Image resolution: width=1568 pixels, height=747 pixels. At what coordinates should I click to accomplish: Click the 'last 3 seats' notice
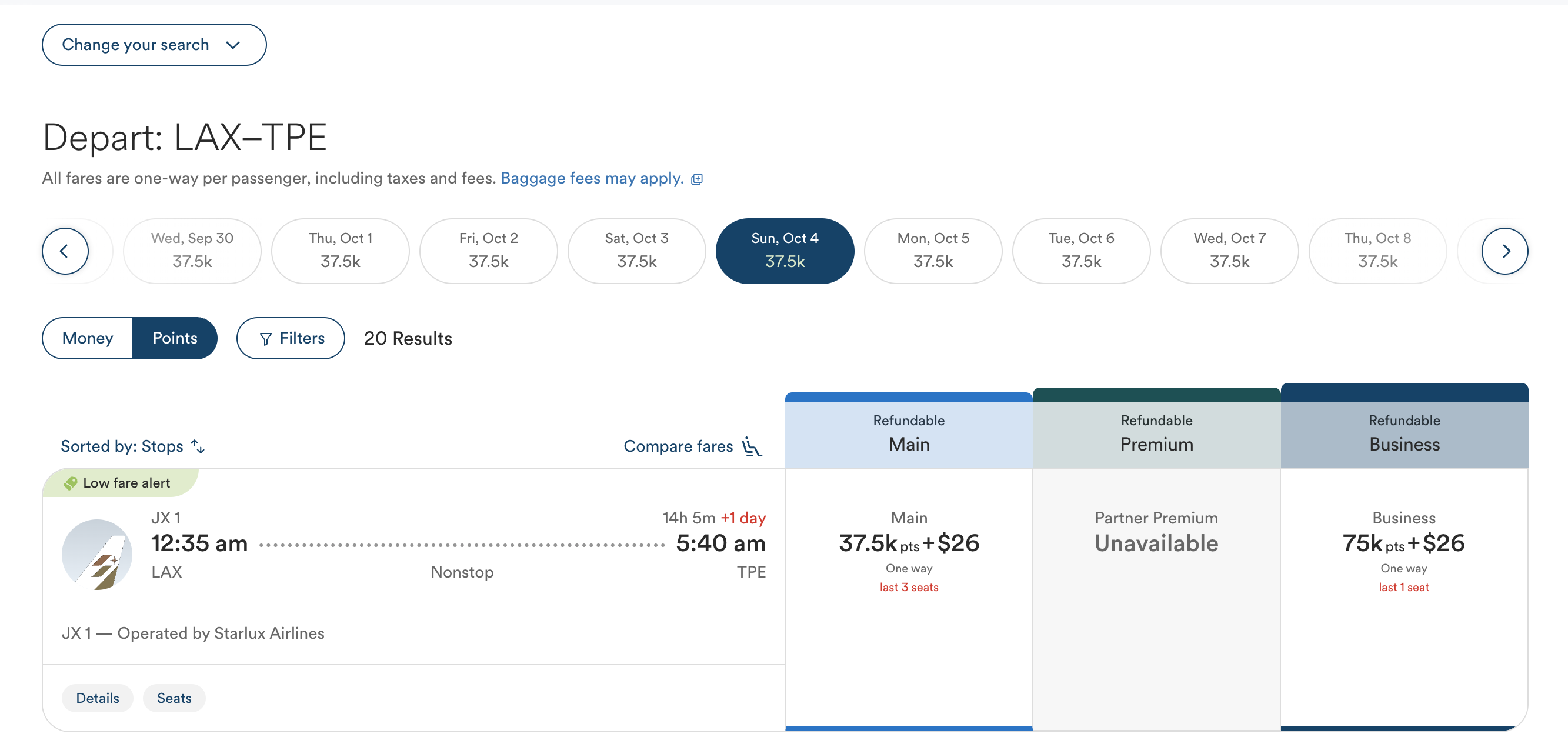click(909, 587)
